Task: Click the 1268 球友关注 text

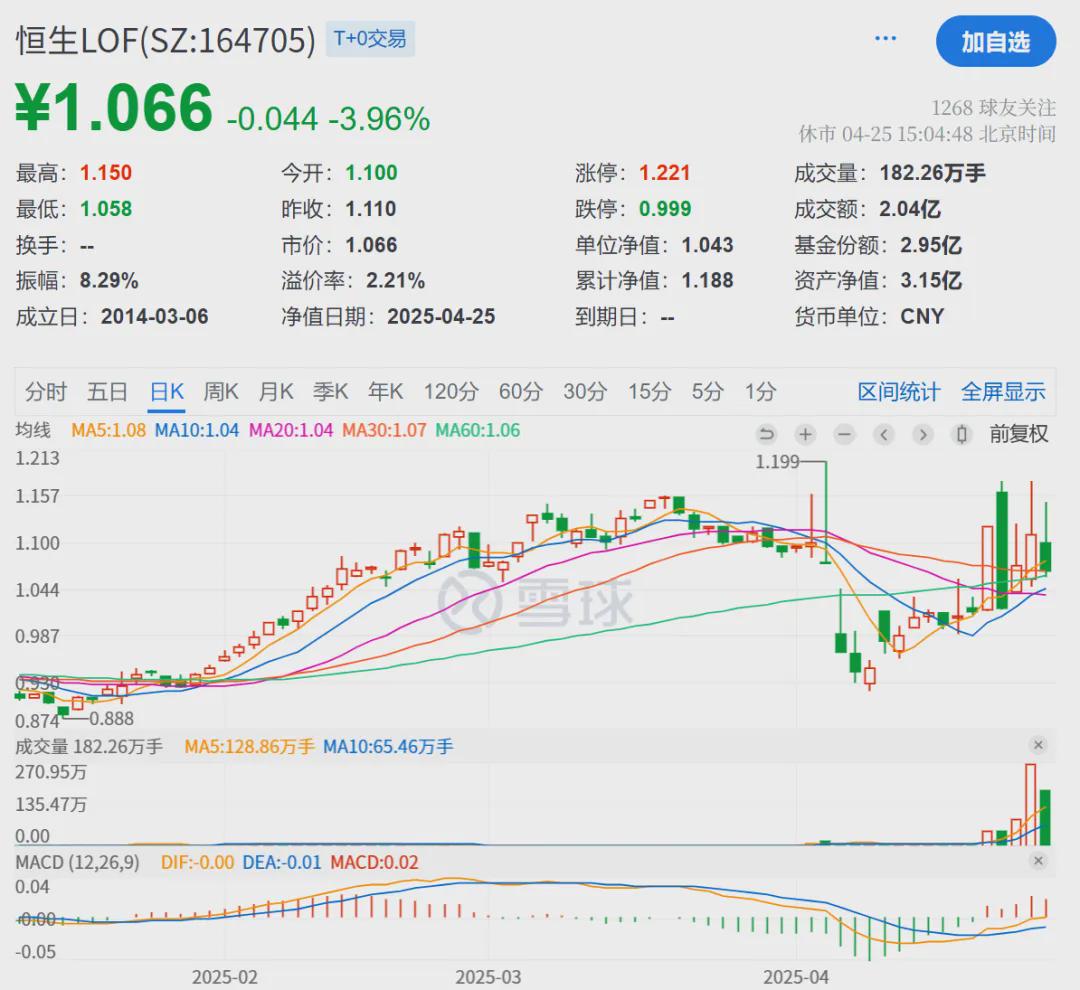Action: 993,108
